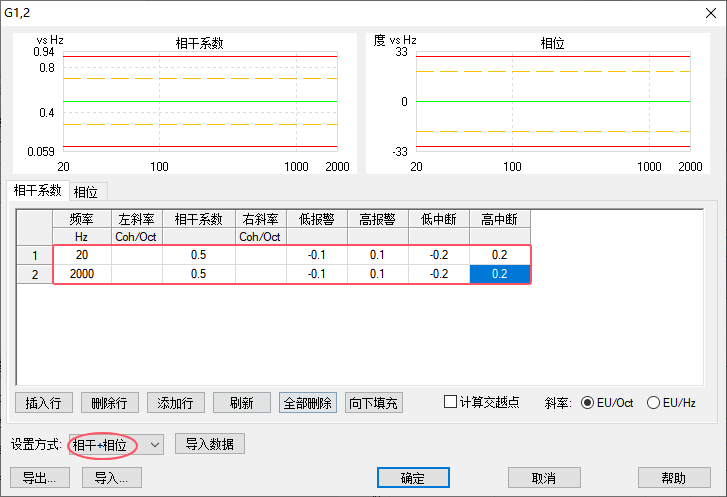Image resolution: width=727 pixels, height=497 pixels.
Task: Select 高报警 cell 0.1 in row 1
Action: click(378, 255)
